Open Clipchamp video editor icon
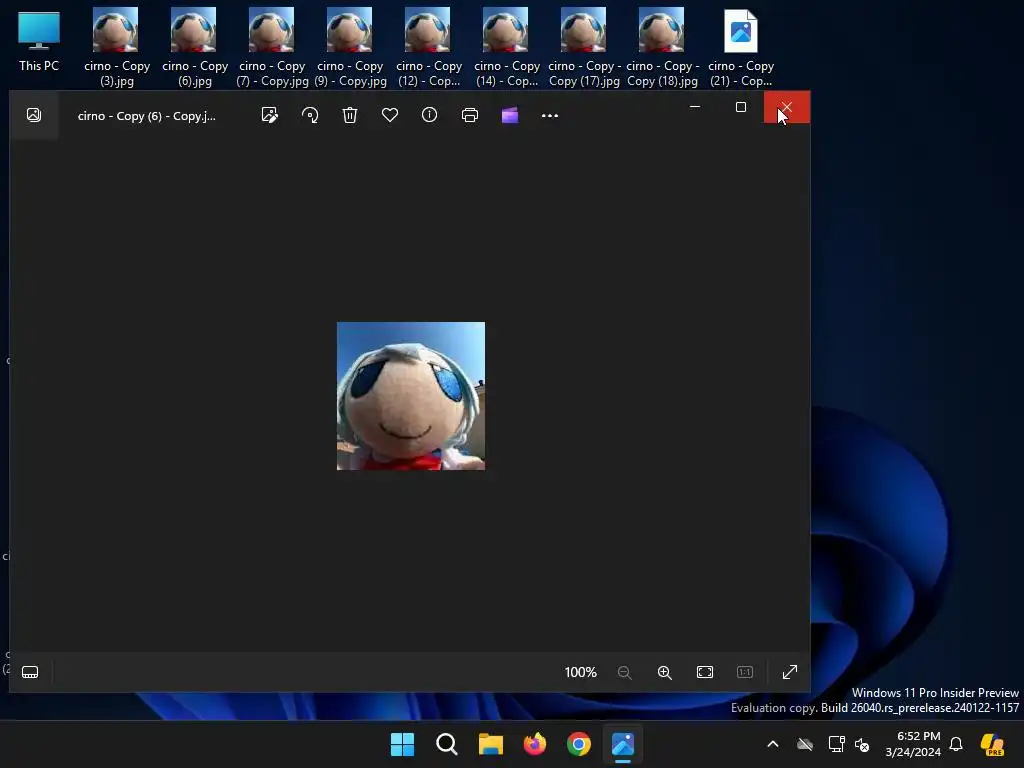This screenshot has height=768, width=1024. (x=510, y=116)
